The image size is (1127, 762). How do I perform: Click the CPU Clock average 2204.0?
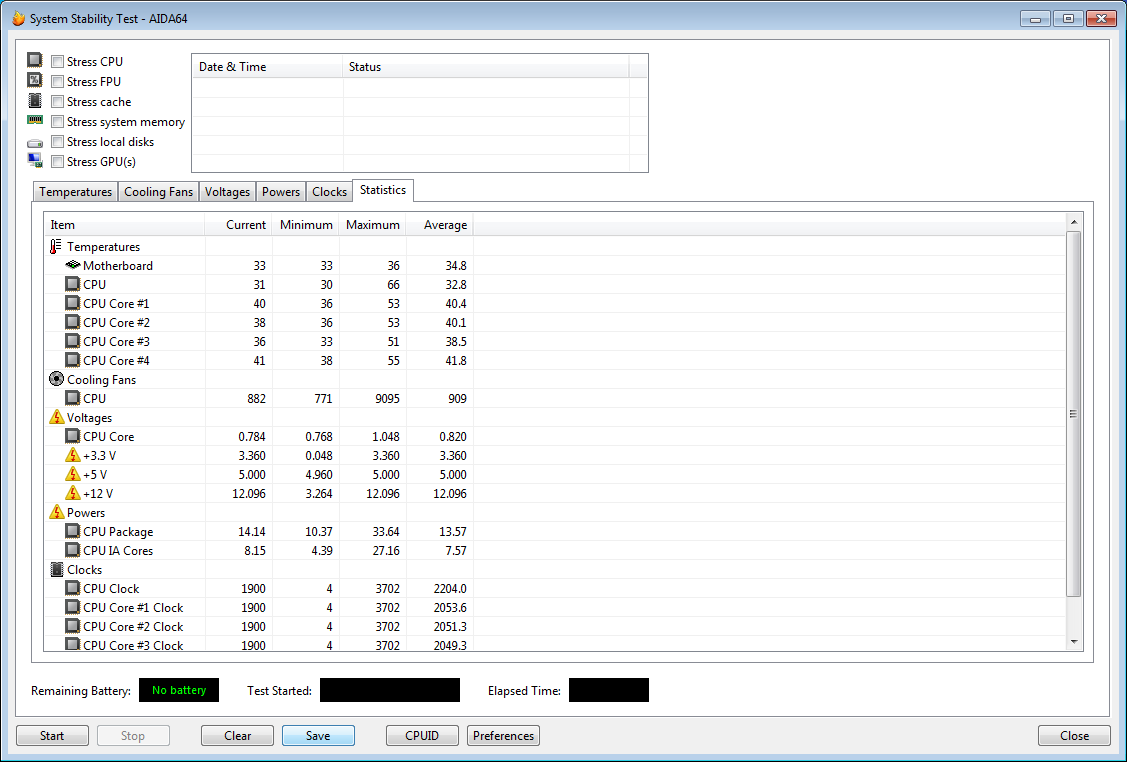(450, 588)
